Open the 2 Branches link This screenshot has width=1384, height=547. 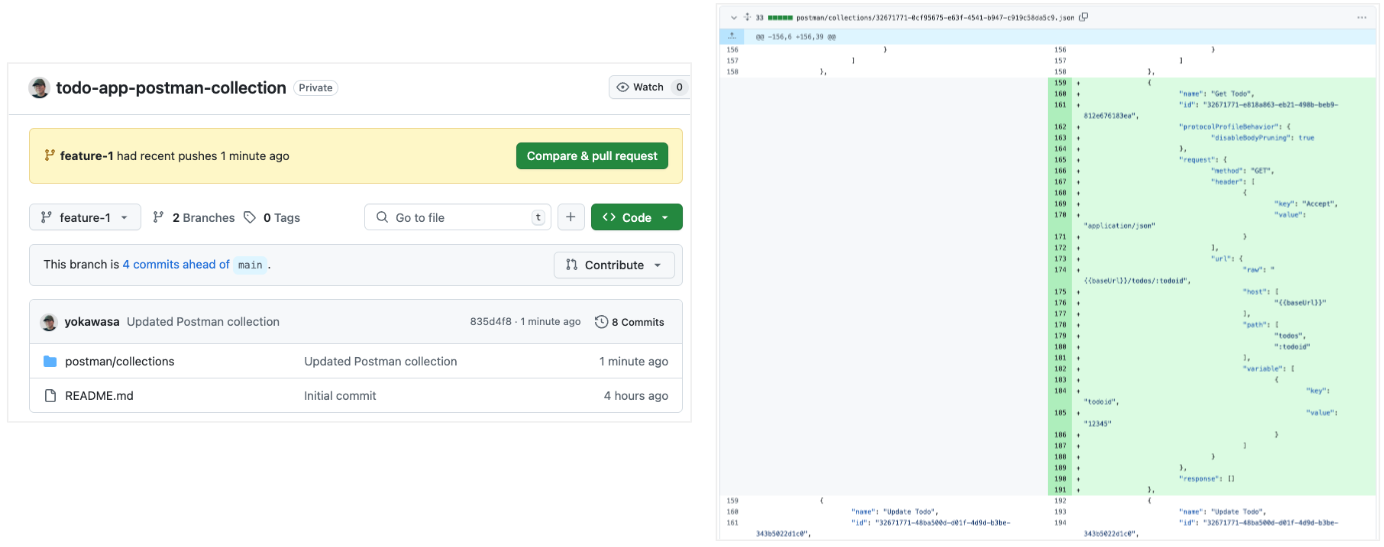tap(194, 217)
